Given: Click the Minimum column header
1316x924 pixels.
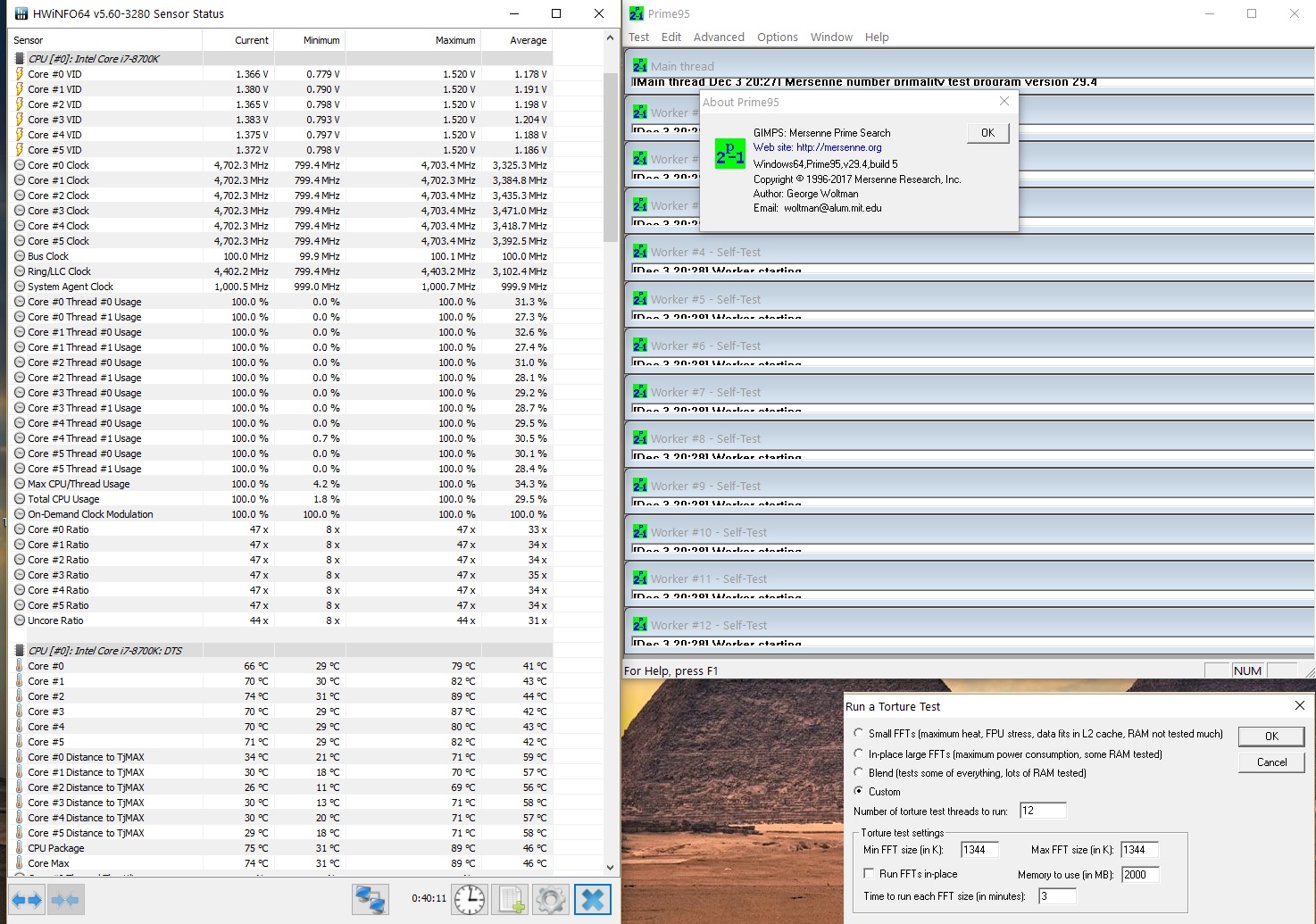Looking at the screenshot, I should [x=310, y=40].
